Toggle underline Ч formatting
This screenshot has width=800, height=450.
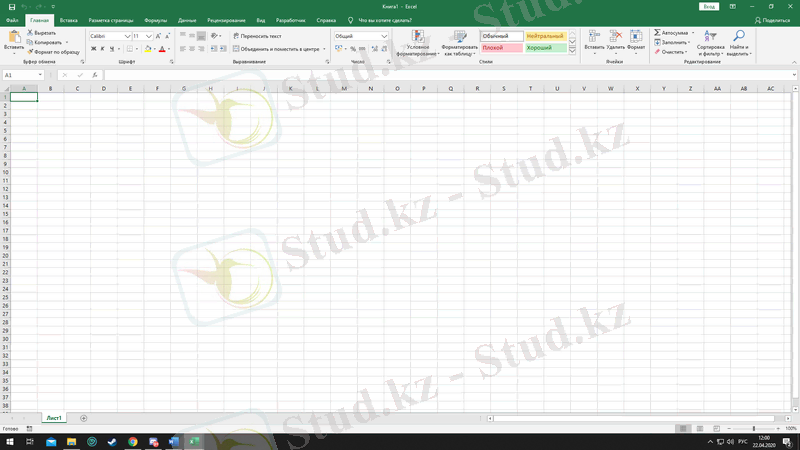(112, 49)
